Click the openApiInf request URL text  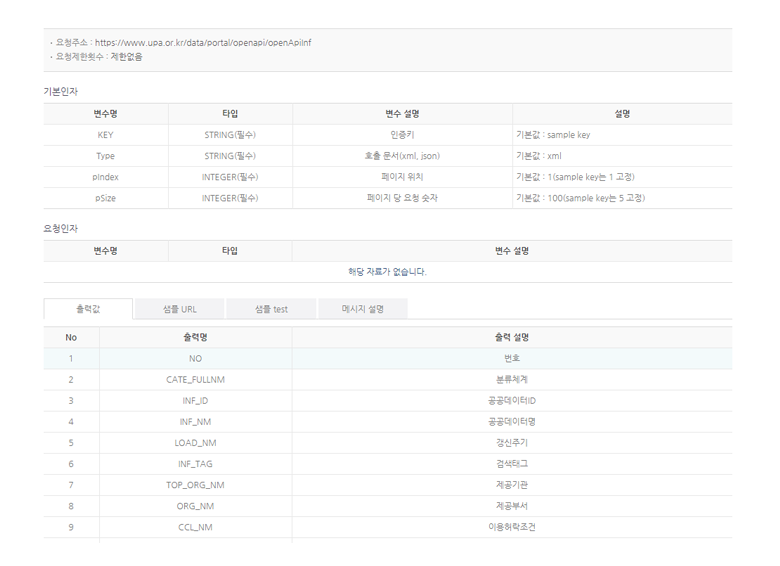(203, 43)
